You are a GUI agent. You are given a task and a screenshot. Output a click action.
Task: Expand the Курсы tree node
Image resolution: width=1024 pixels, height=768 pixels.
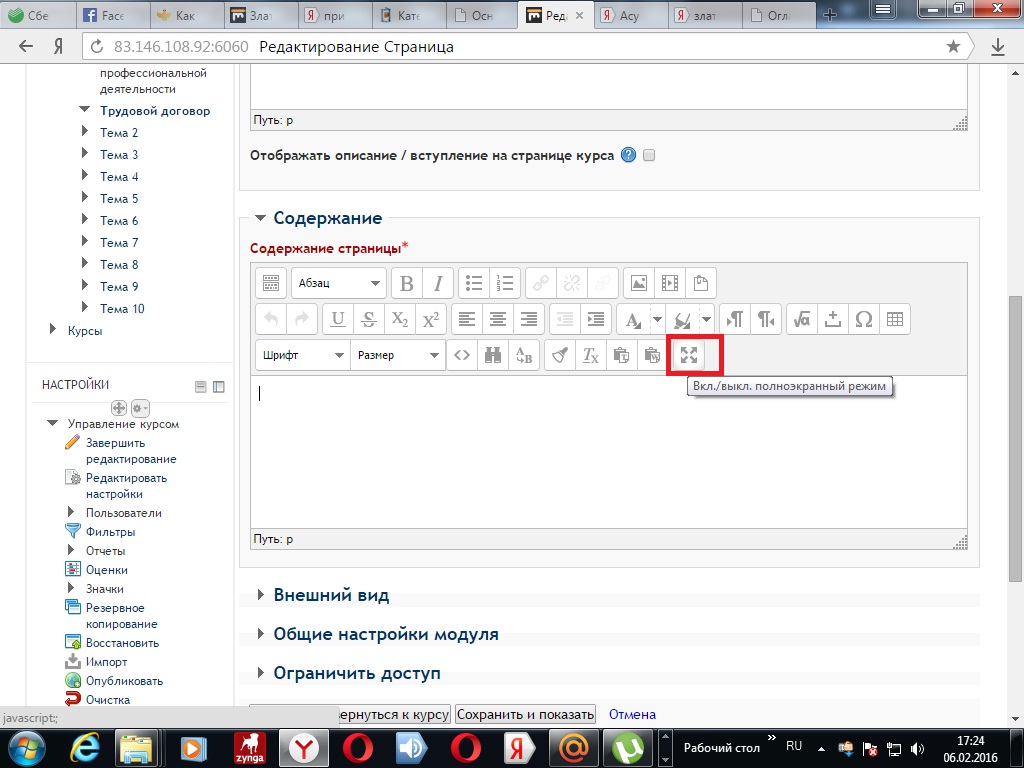click(52, 329)
